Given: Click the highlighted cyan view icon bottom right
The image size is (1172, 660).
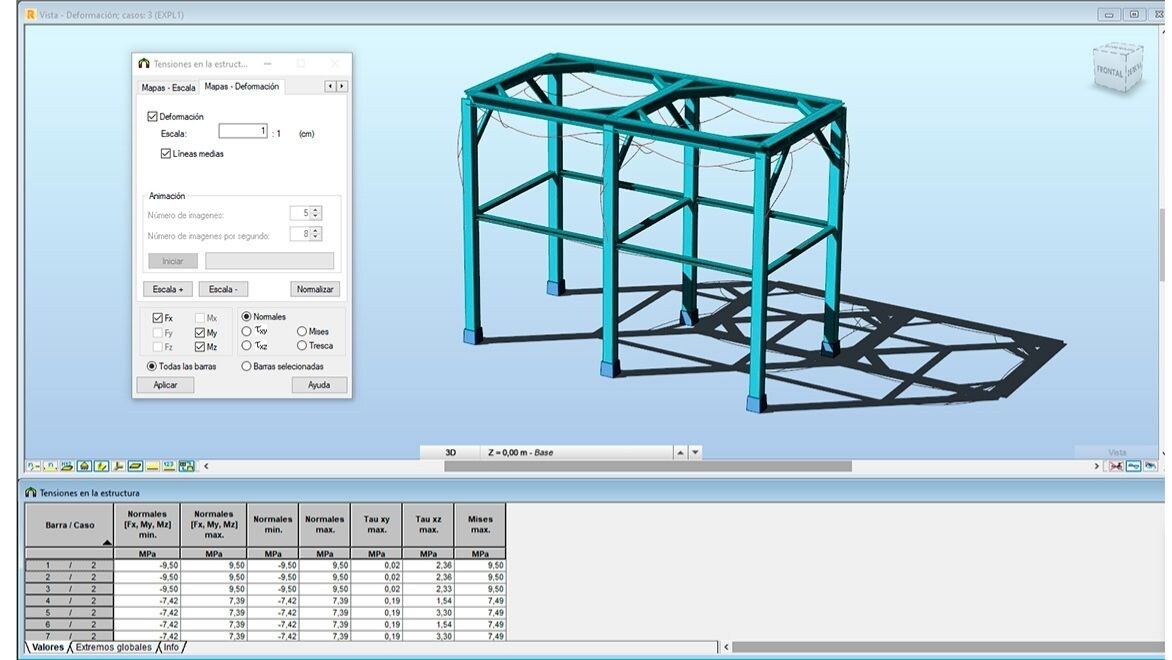Looking at the screenshot, I should (1133, 466).
